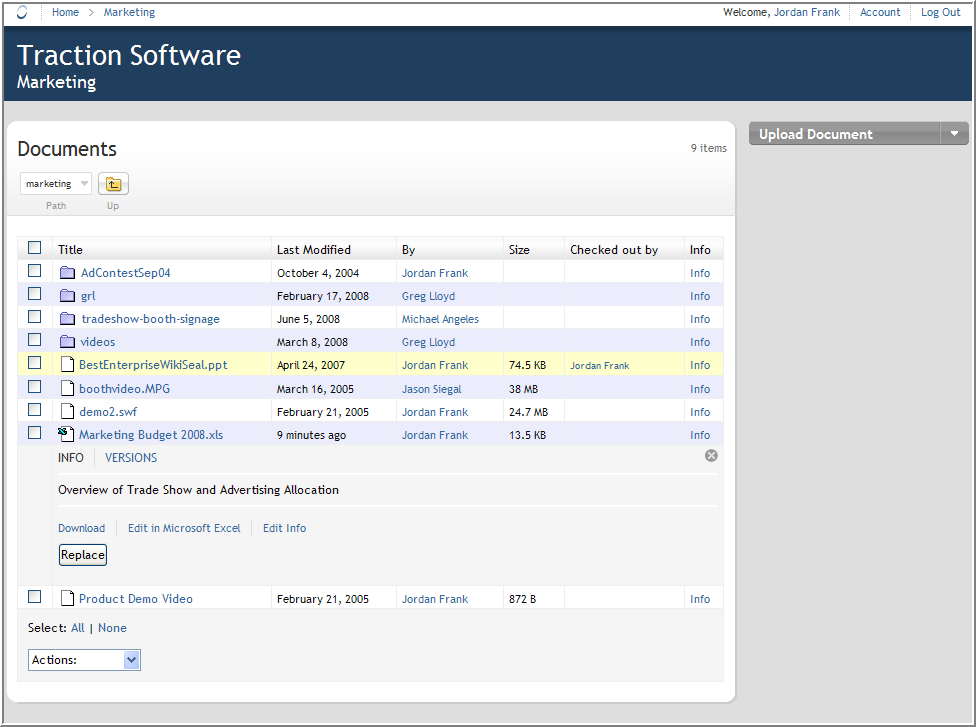Switch to the VERSIONS tab
Viewport: 976px width, 727px height.
pos(131,458)
